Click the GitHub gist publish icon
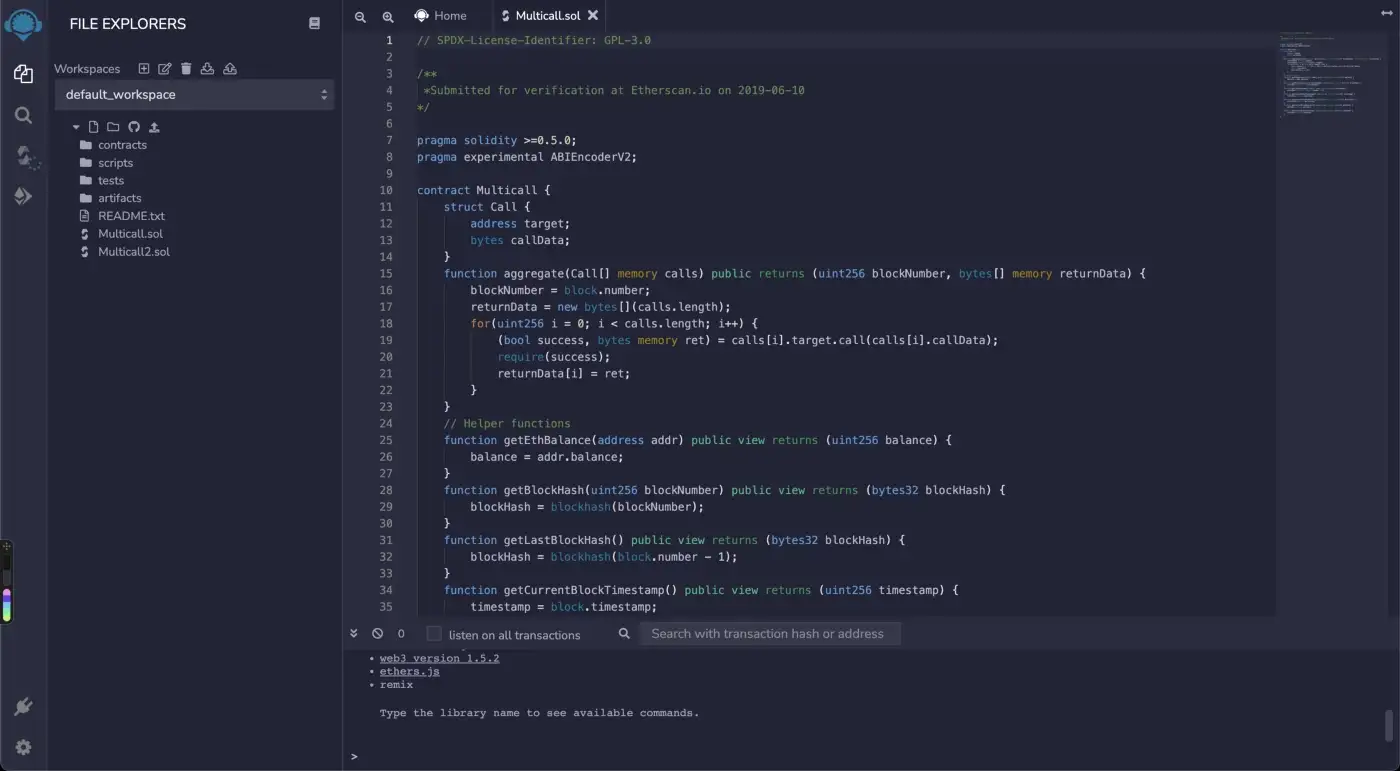Viewport: 1400px width, 771px height. click(x=134, y=127)
